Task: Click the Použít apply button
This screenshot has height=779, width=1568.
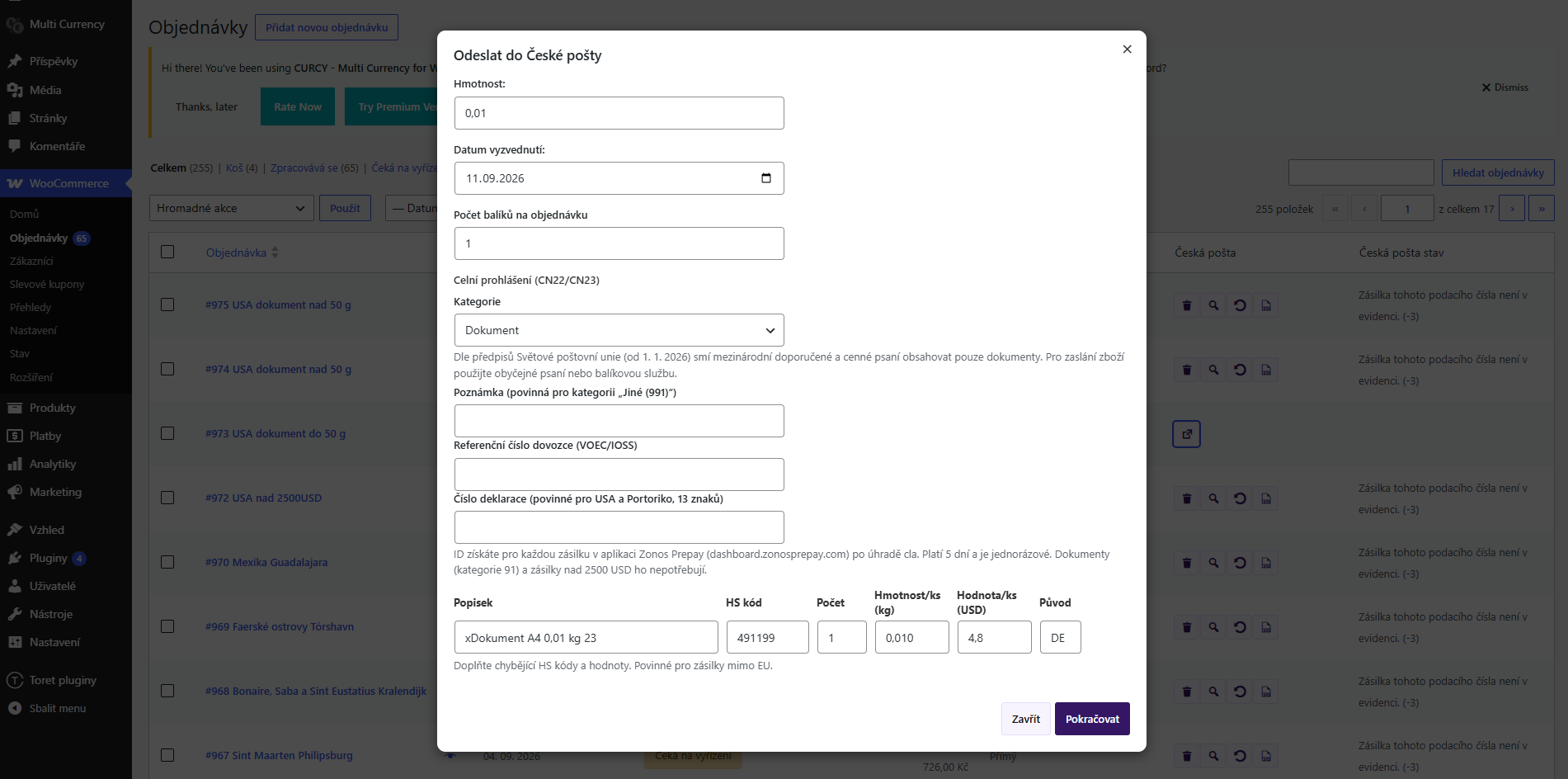Action: [x=345, y=208]
